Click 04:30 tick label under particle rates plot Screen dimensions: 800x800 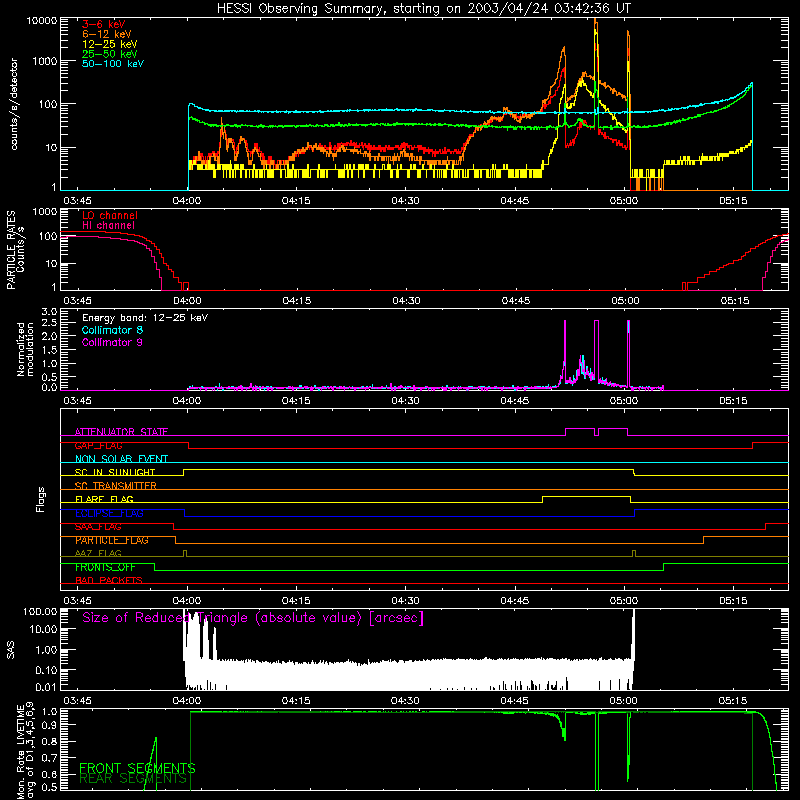pos(406,301)
